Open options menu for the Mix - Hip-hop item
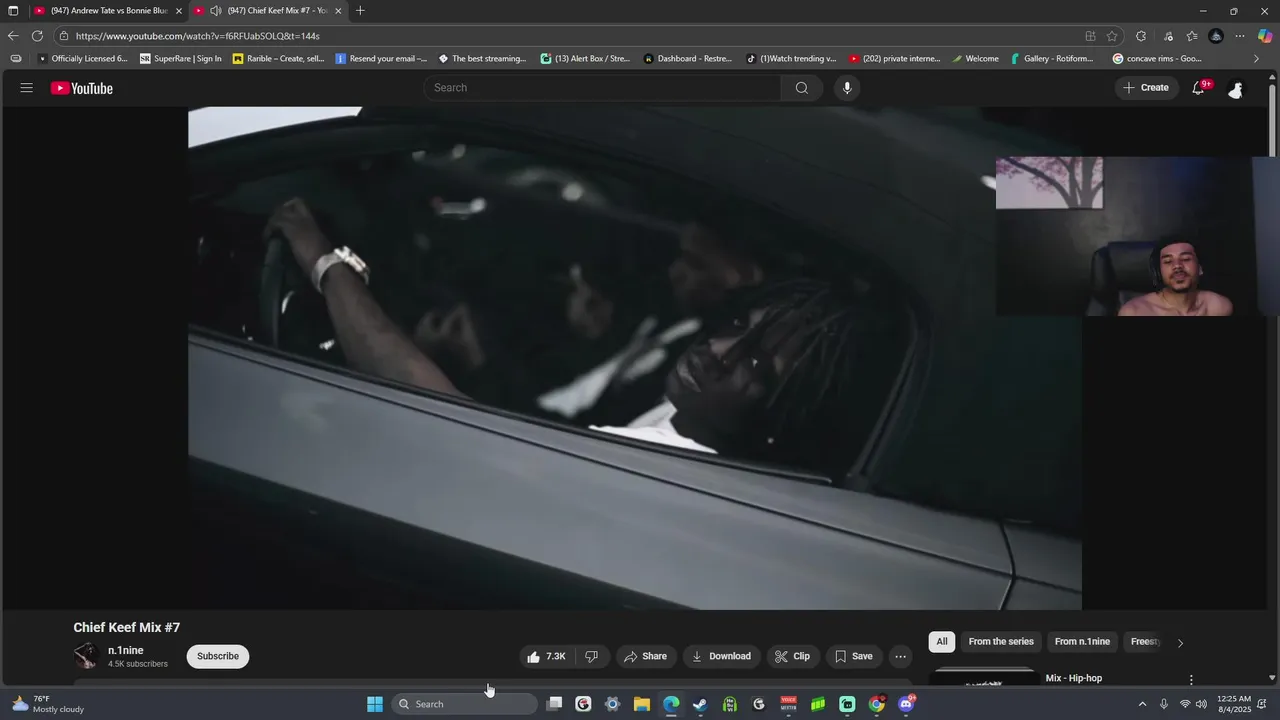 tap(1190, 680)
